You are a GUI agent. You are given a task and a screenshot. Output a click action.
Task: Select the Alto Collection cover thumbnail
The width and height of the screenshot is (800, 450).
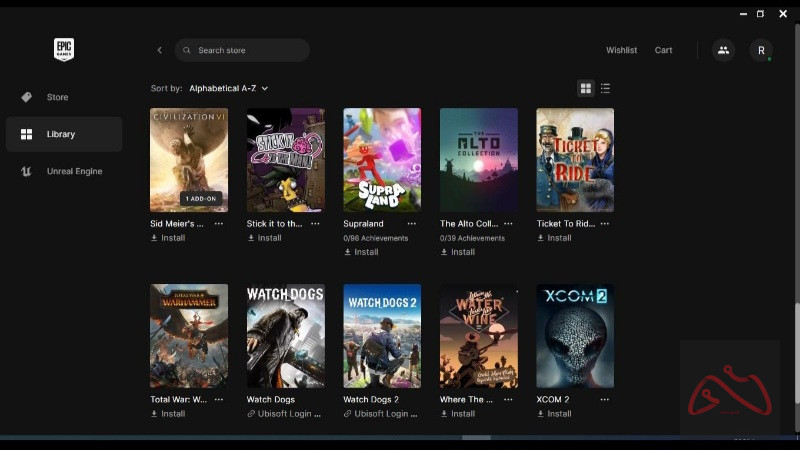point(479,160)
